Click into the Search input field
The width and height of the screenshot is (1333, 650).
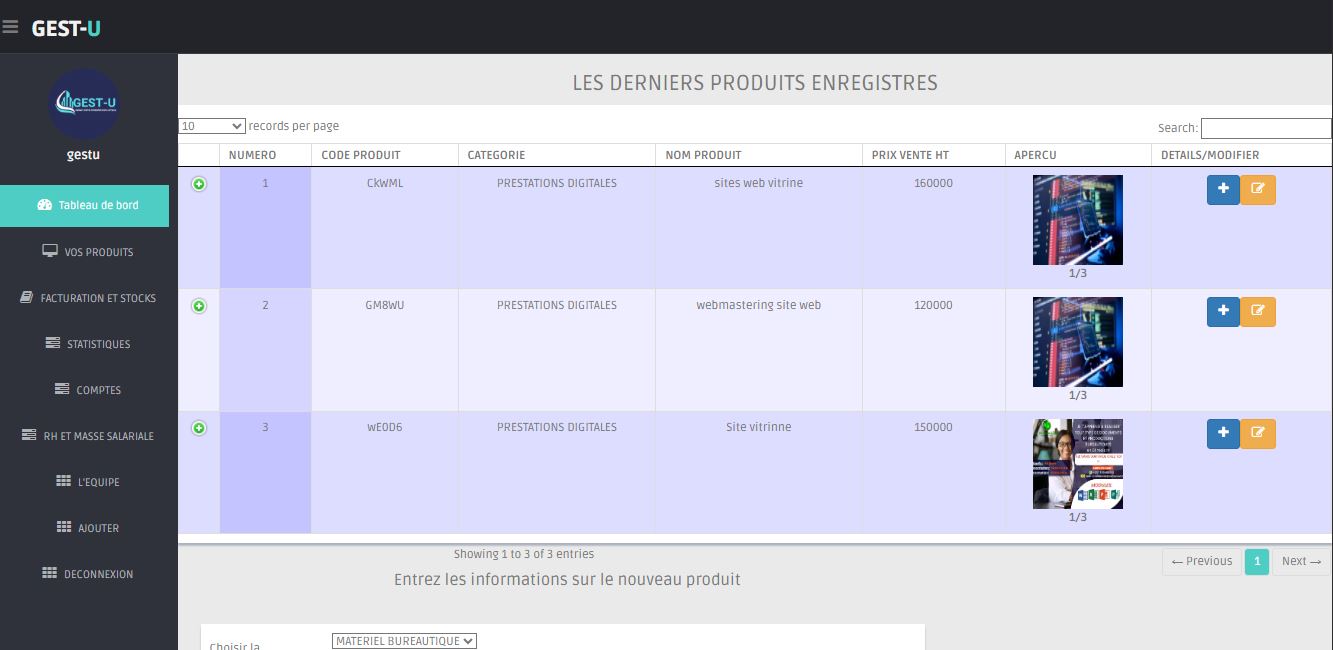pos(1265,128)
